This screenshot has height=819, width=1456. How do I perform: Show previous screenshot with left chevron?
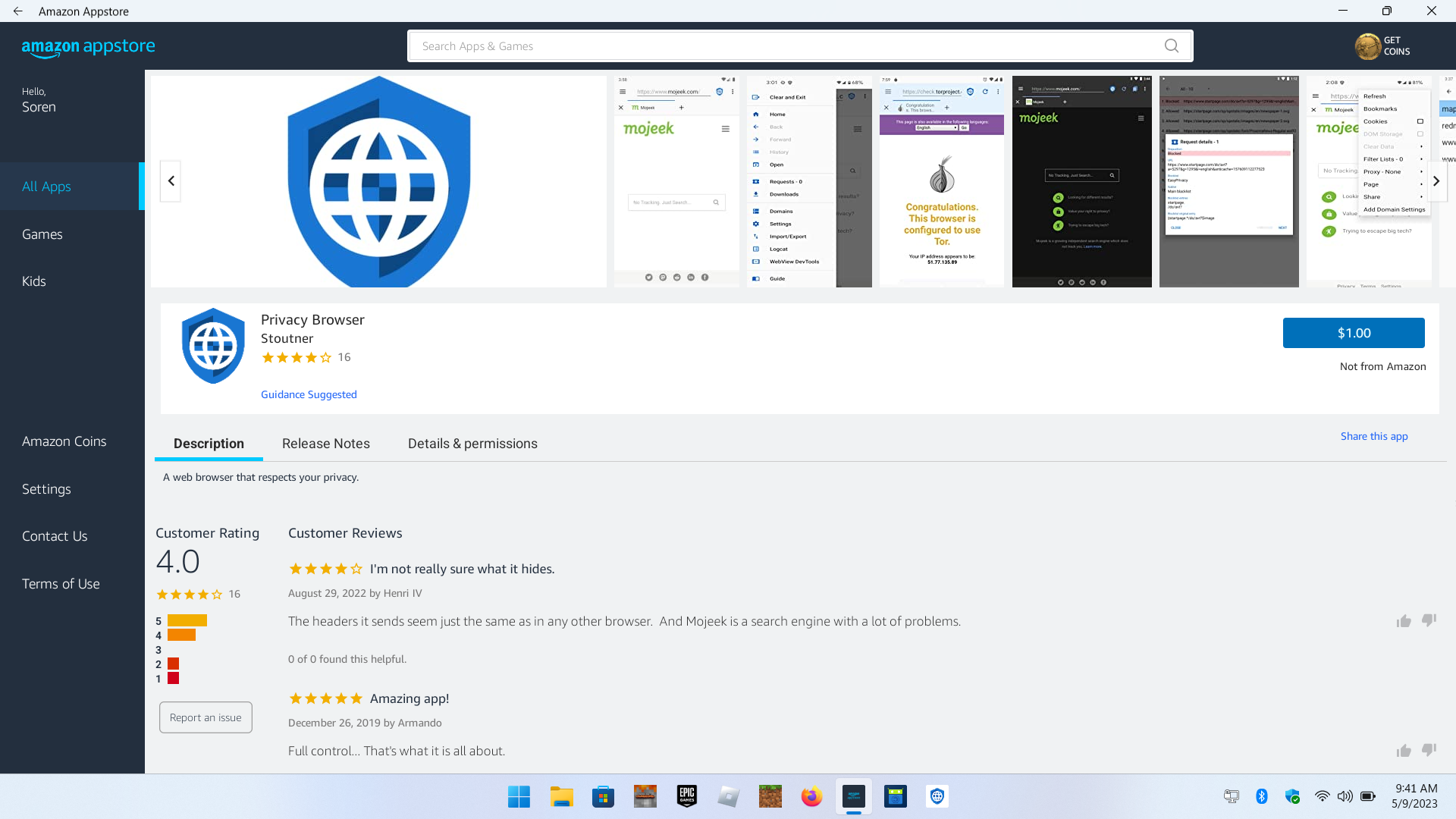(x=171, y=181)
